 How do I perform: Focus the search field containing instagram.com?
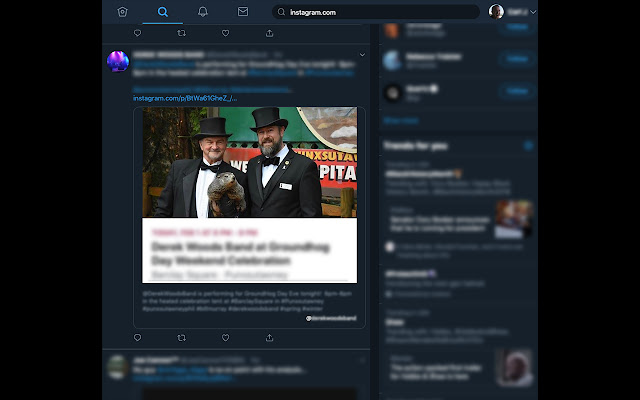(x=376, y=12)
